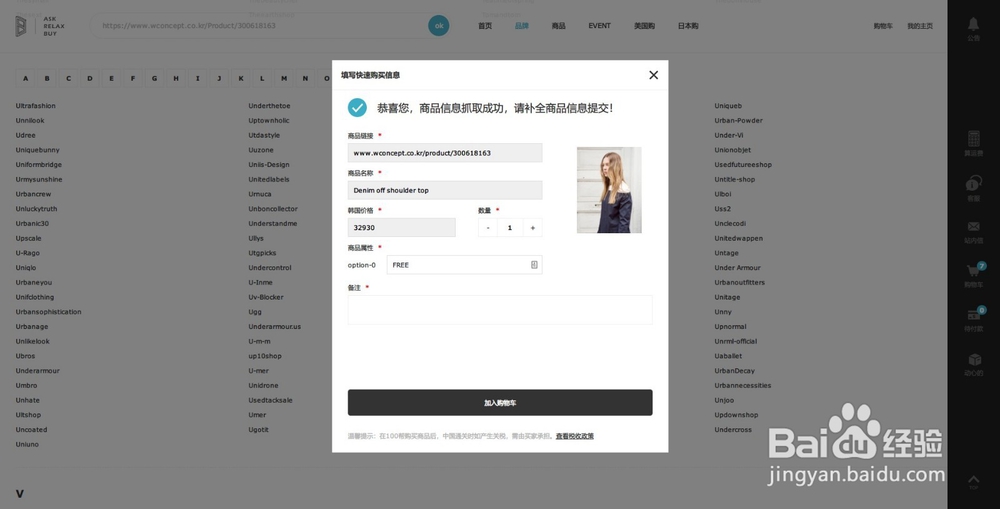Open the Urbansophistication brand link
This screenshot has height=509, width=1000.
coord(48,312)
